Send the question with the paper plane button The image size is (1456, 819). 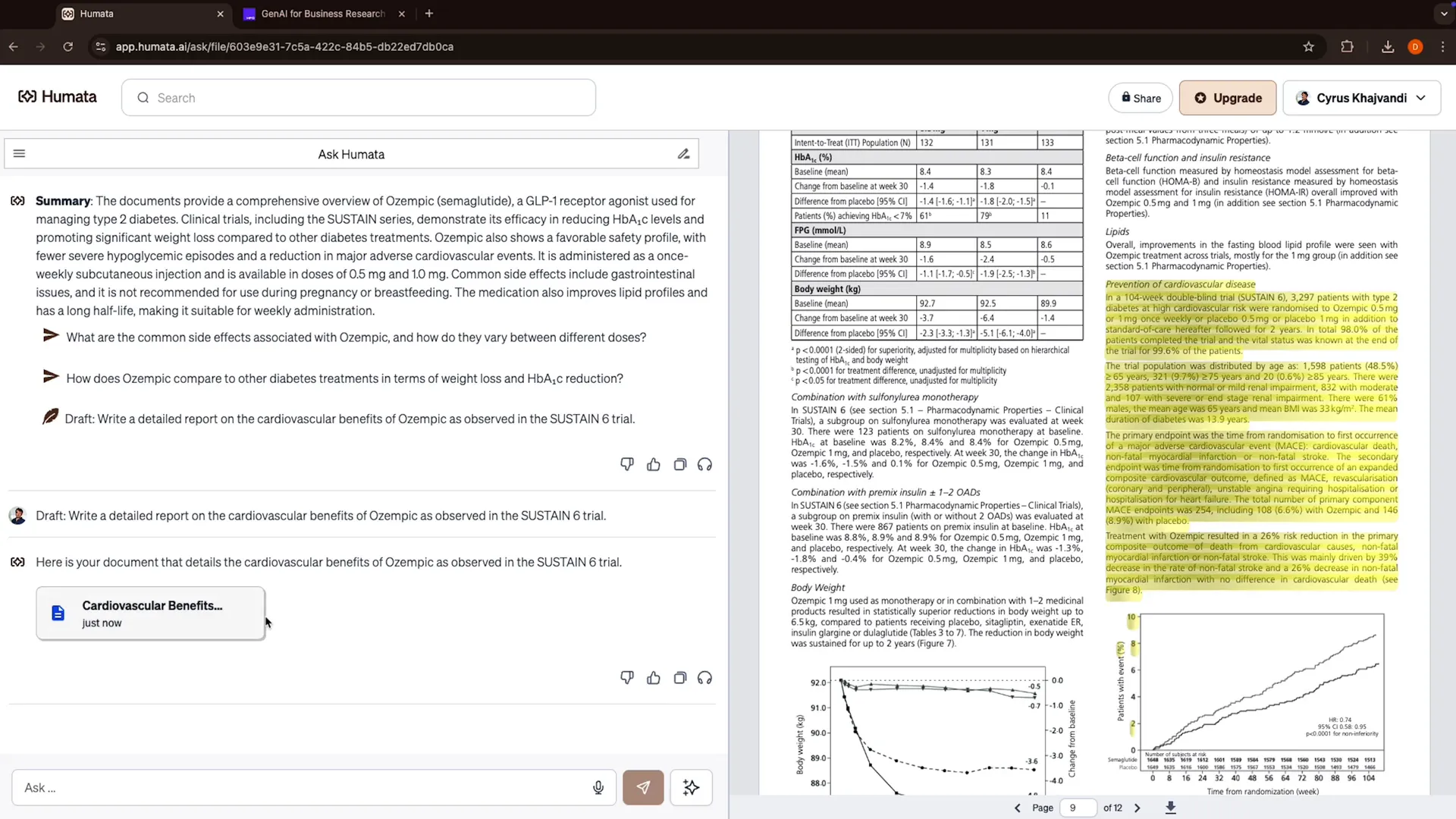[643, 788]
